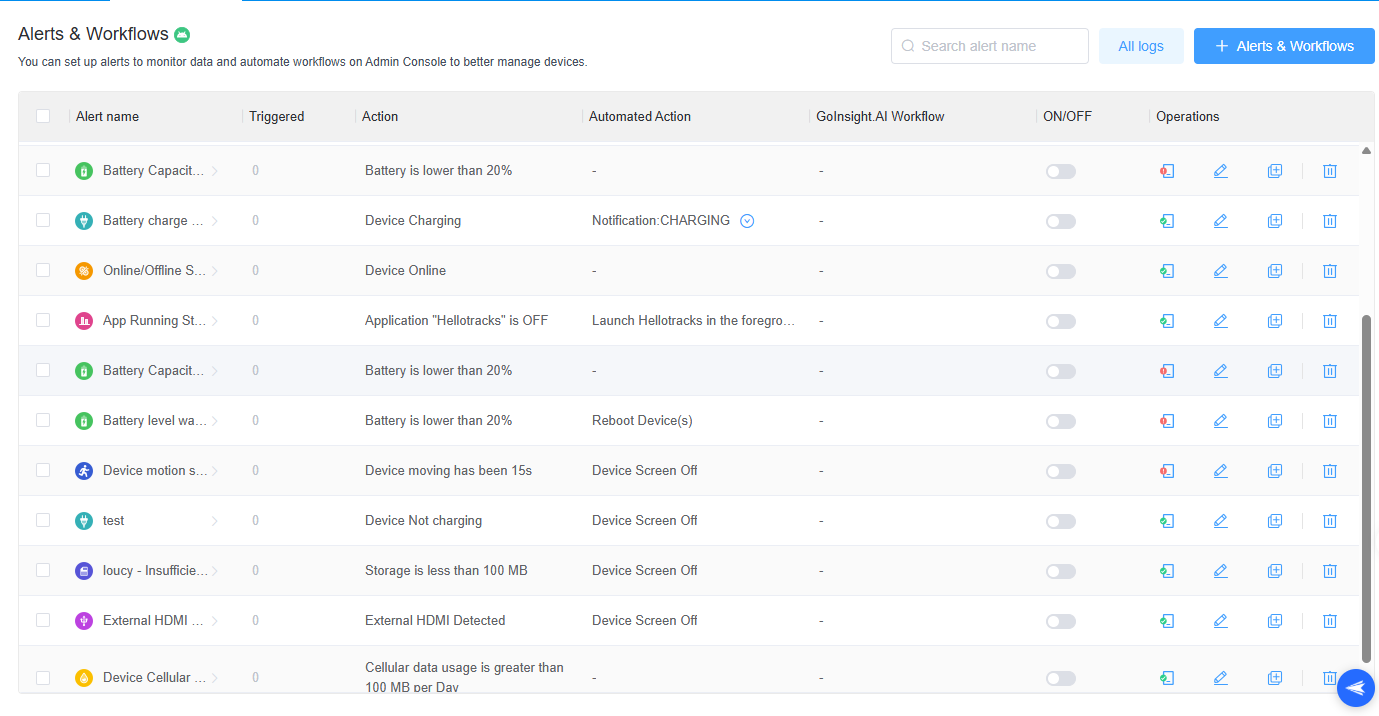This screenshot has width=1379, height=716.
Task: Duplicate the Battery charge alert
Action: coord(1274,221)
